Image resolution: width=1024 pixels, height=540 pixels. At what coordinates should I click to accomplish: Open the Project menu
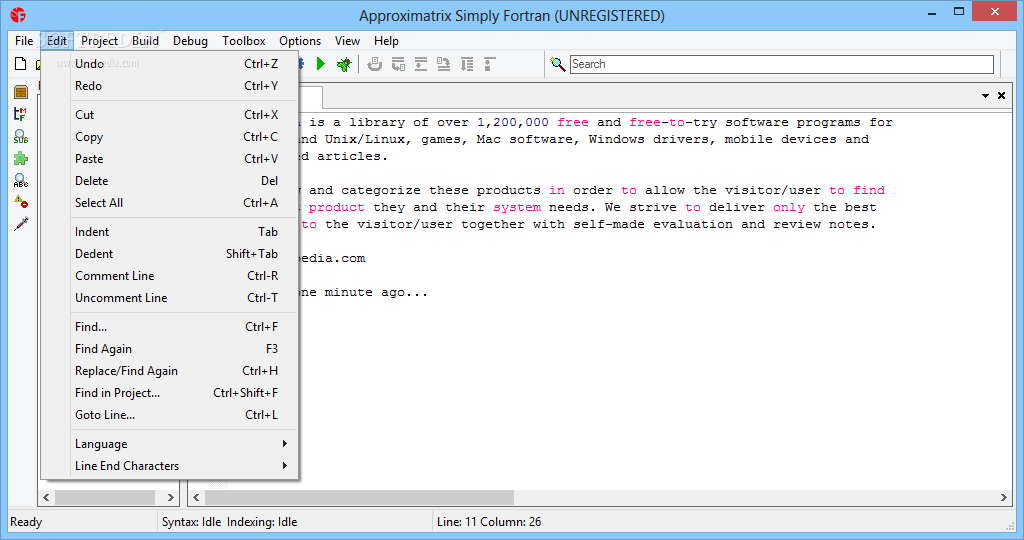[x=99, y=40]
